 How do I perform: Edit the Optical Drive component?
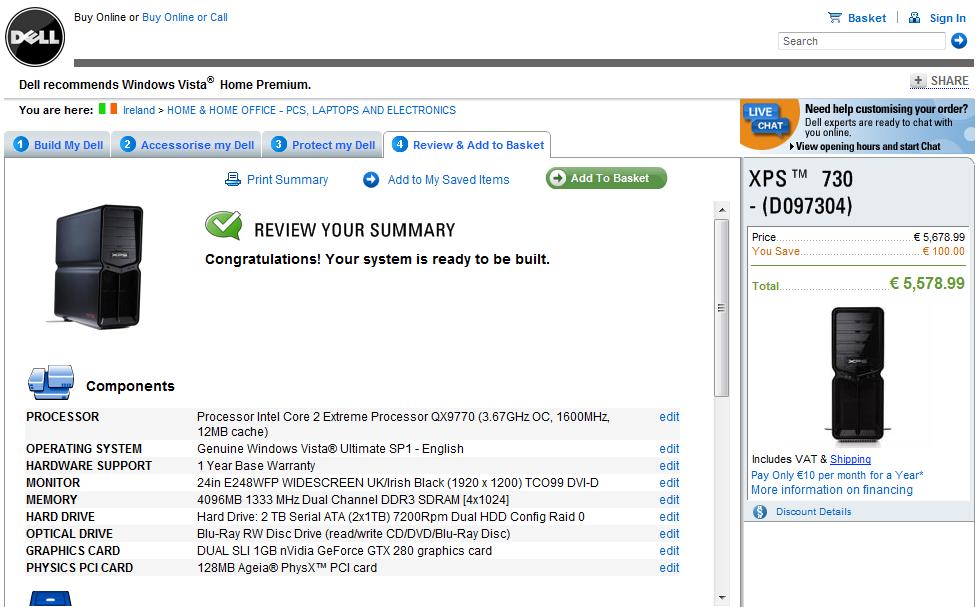point(669,533)
